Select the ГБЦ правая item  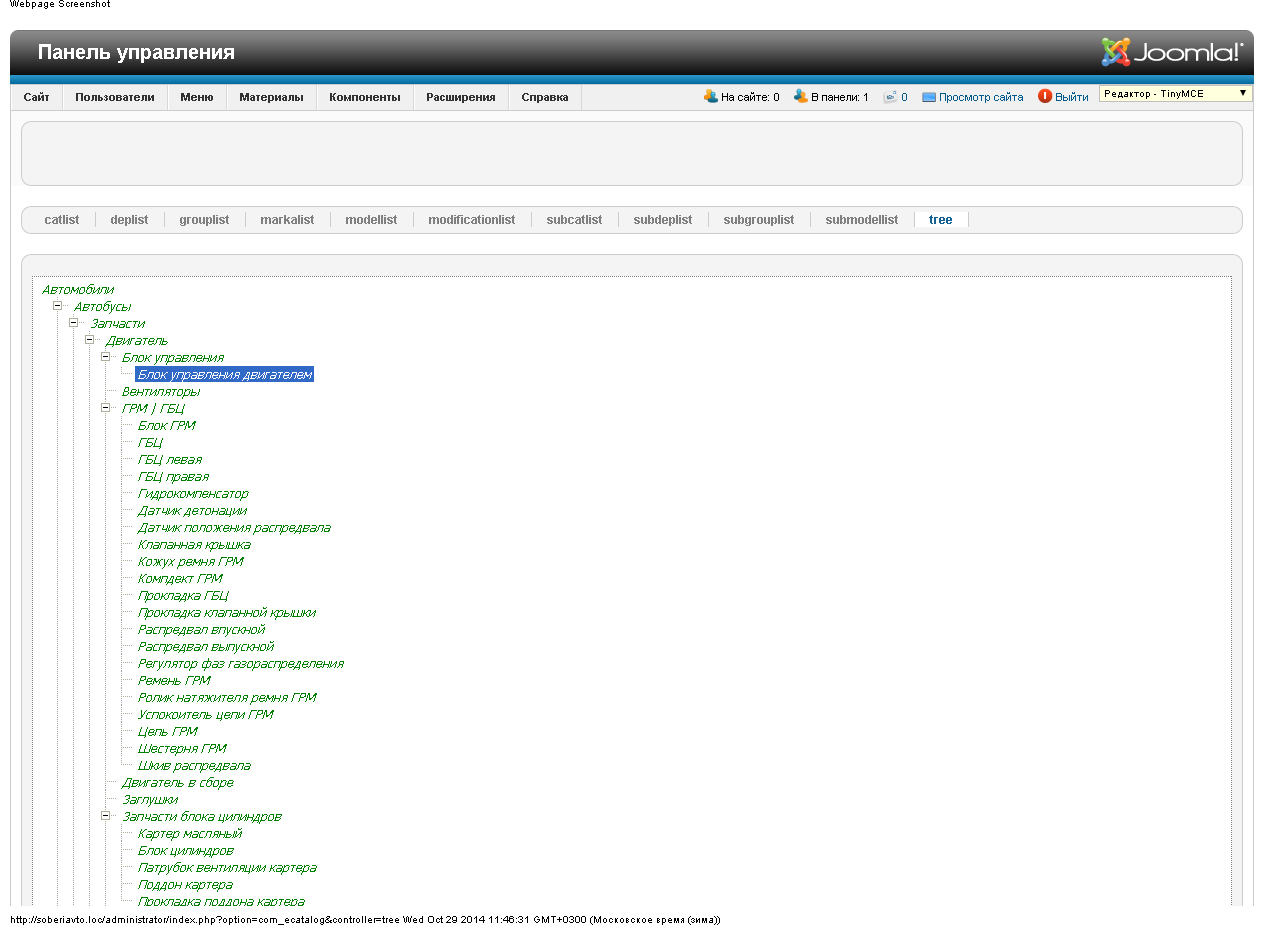(173, 476)
